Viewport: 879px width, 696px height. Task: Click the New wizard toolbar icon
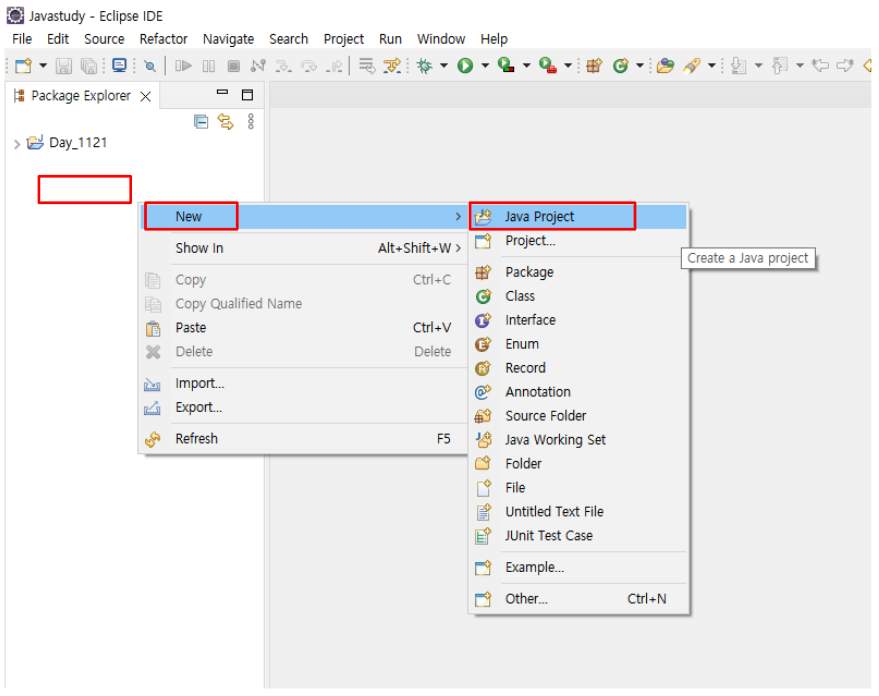point(24,66)
